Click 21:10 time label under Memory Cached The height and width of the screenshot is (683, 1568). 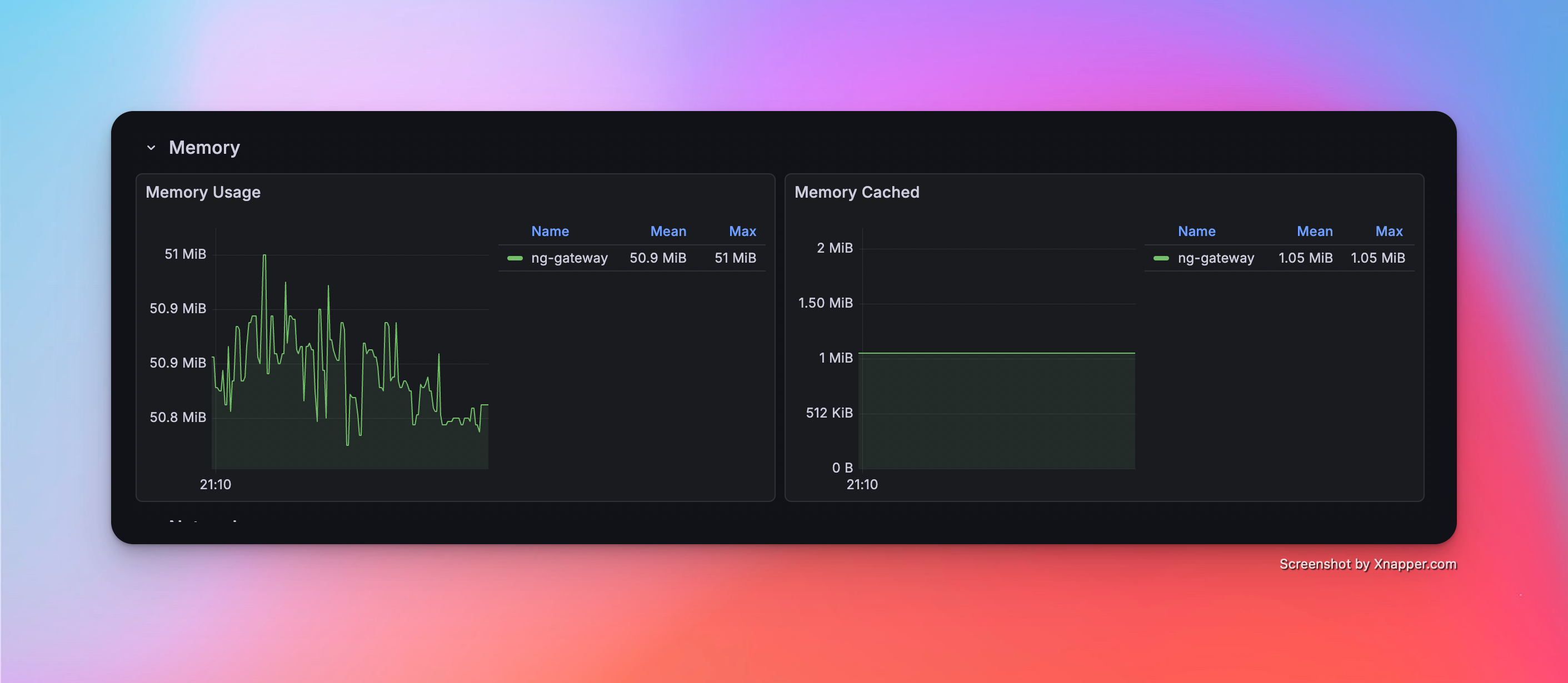pyautogui.click(x=862, y=484)
